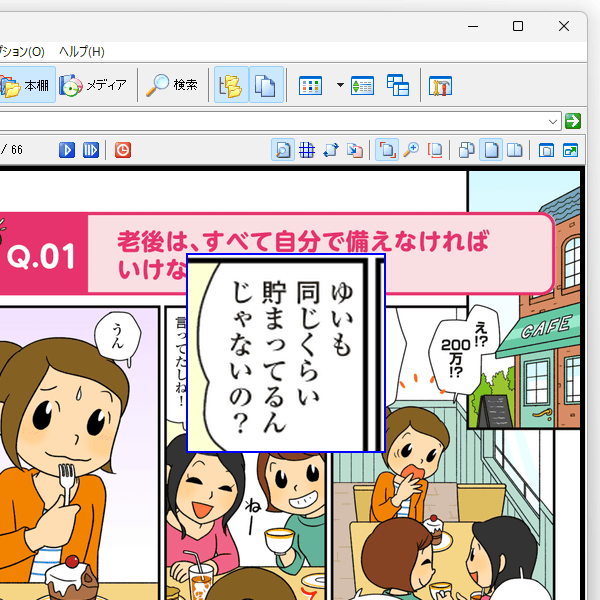Image resolution: width=600 pixels, height=600 pixels.
Task: Select single page view icon
Action: point(491,150)
